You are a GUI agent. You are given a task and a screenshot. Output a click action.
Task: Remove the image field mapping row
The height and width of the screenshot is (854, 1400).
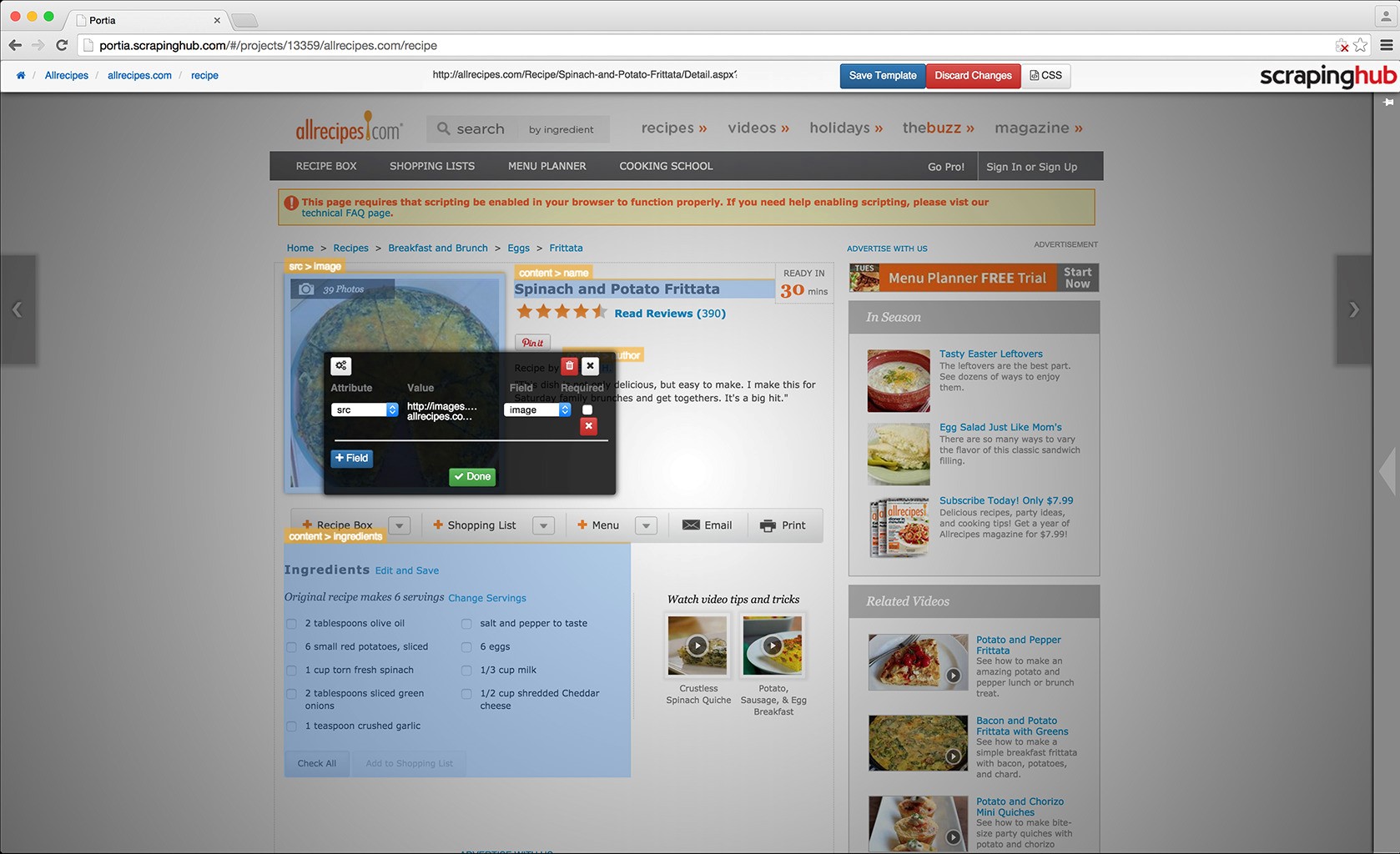pos(588,426)
